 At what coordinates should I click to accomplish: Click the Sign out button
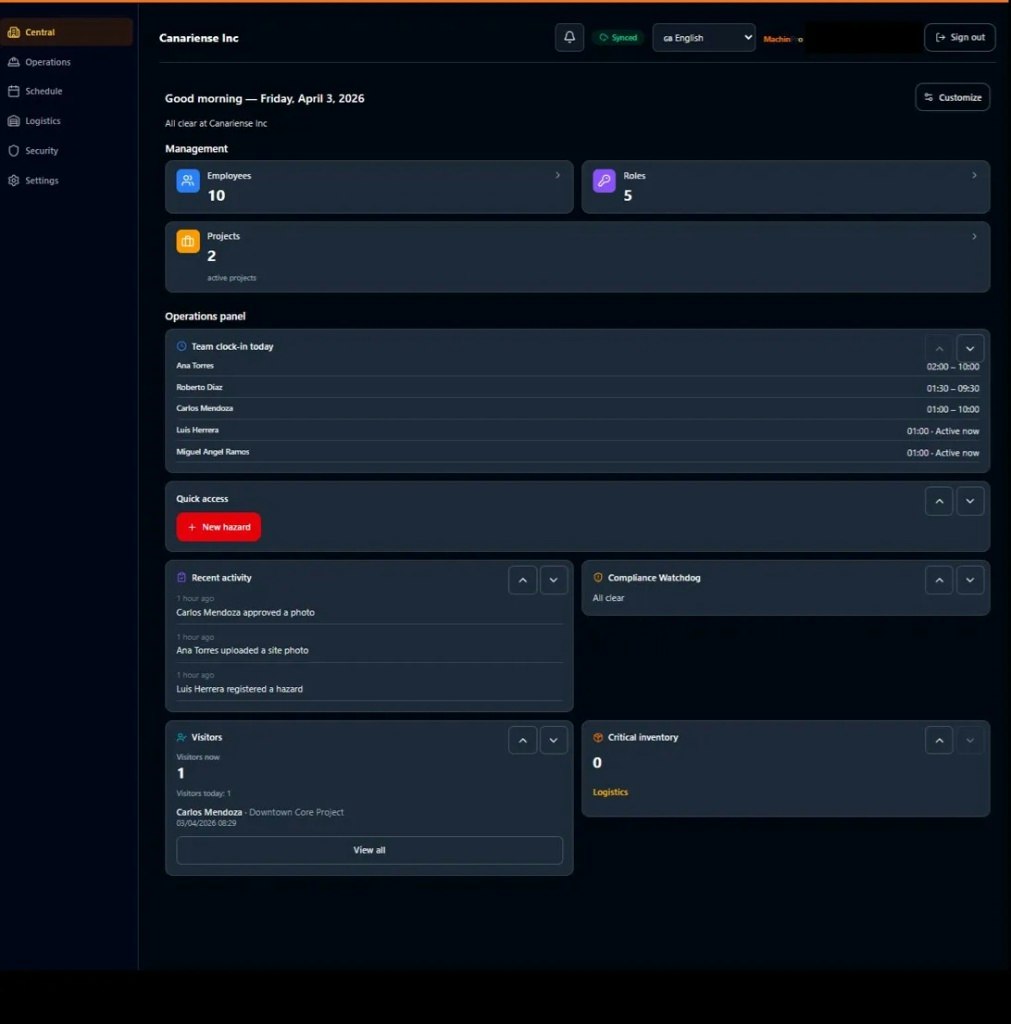(959, 37)
